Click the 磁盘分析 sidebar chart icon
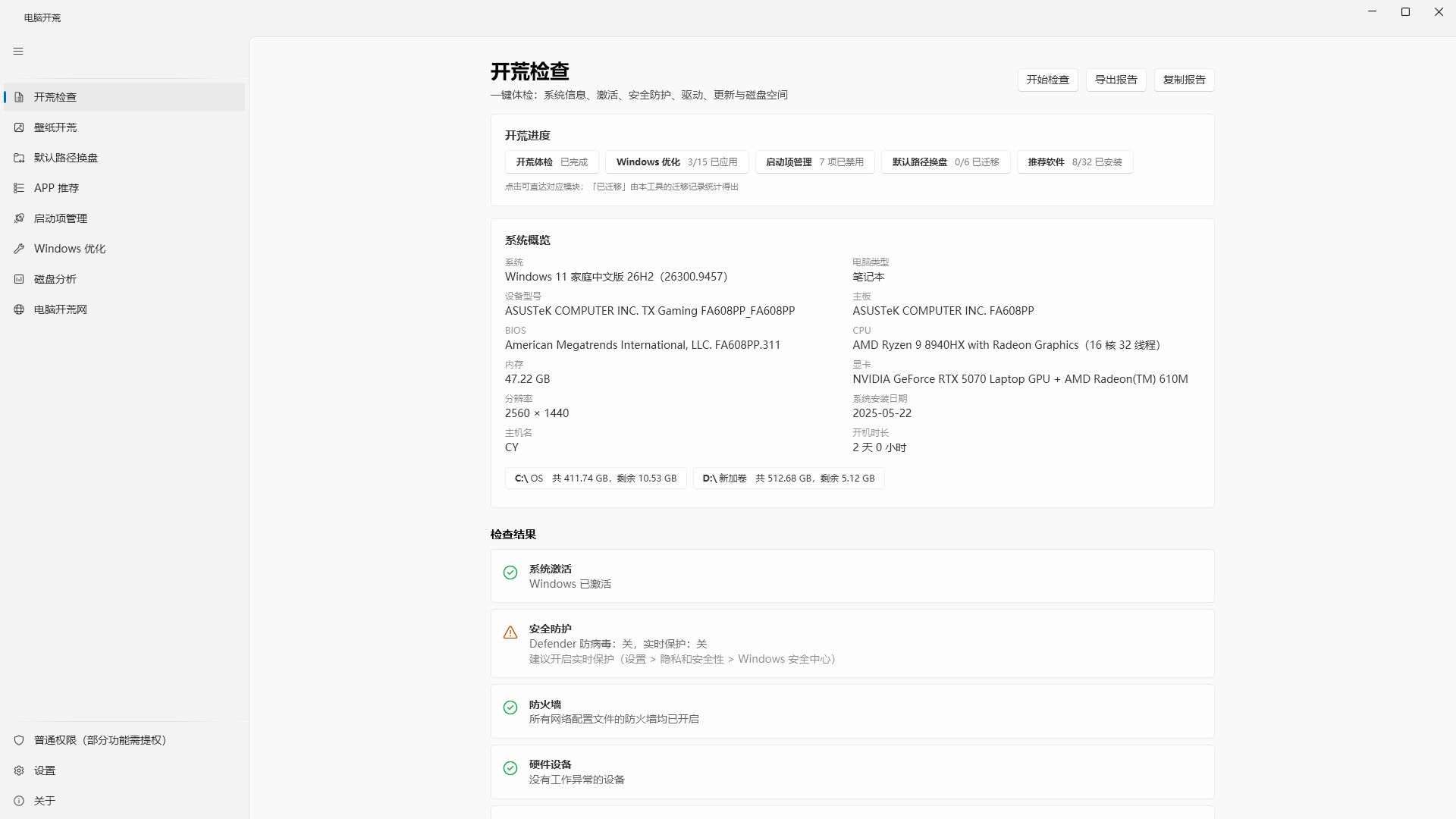 19,279
